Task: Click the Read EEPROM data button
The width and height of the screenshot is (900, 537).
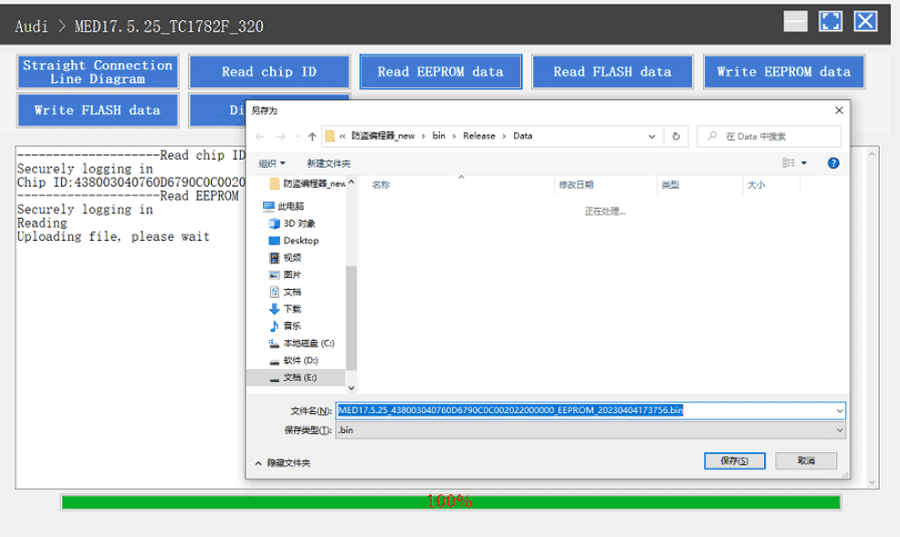Action: pyautogui.click(x=441, y=72)
